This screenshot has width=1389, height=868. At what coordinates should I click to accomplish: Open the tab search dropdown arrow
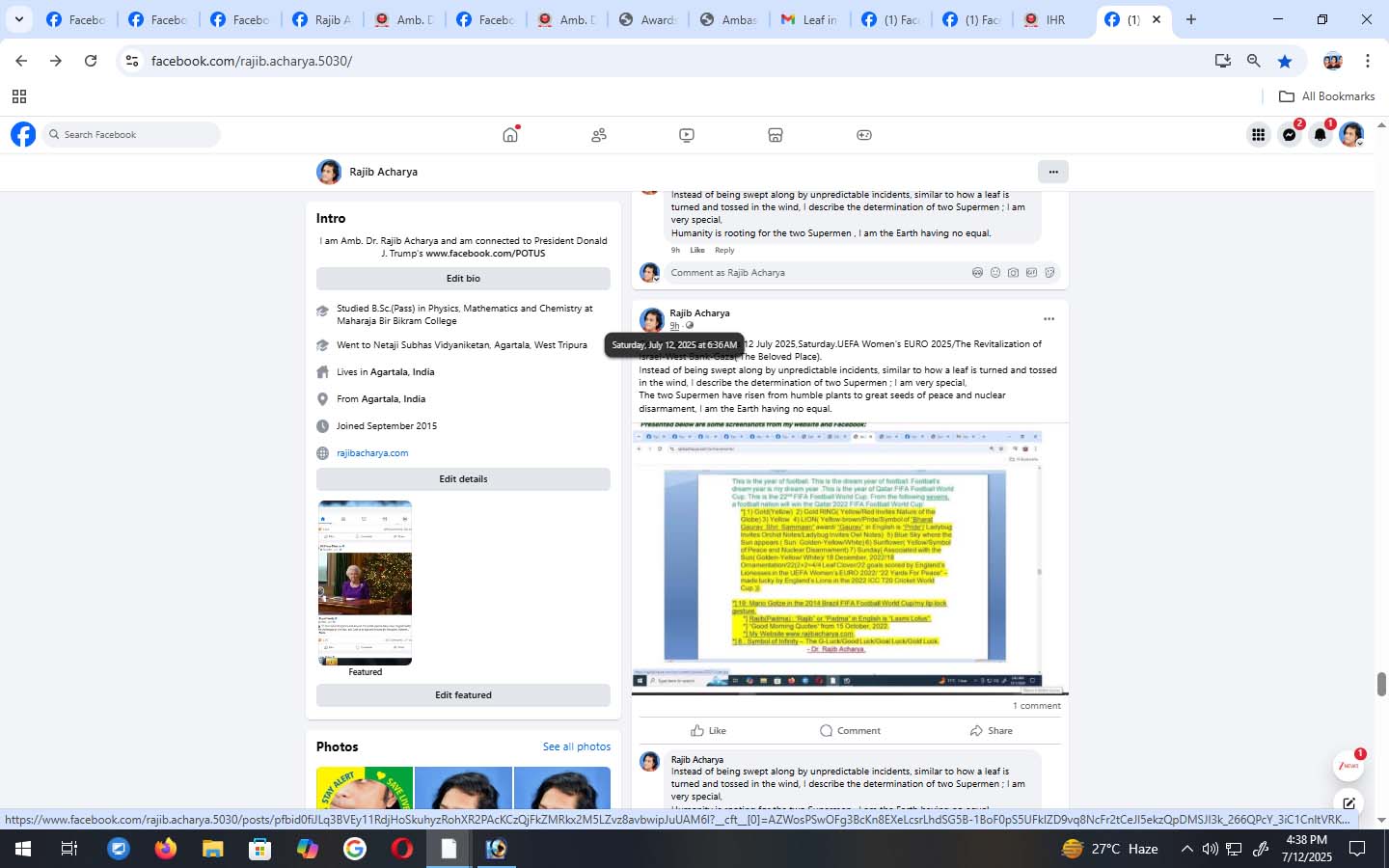[19, 19]
